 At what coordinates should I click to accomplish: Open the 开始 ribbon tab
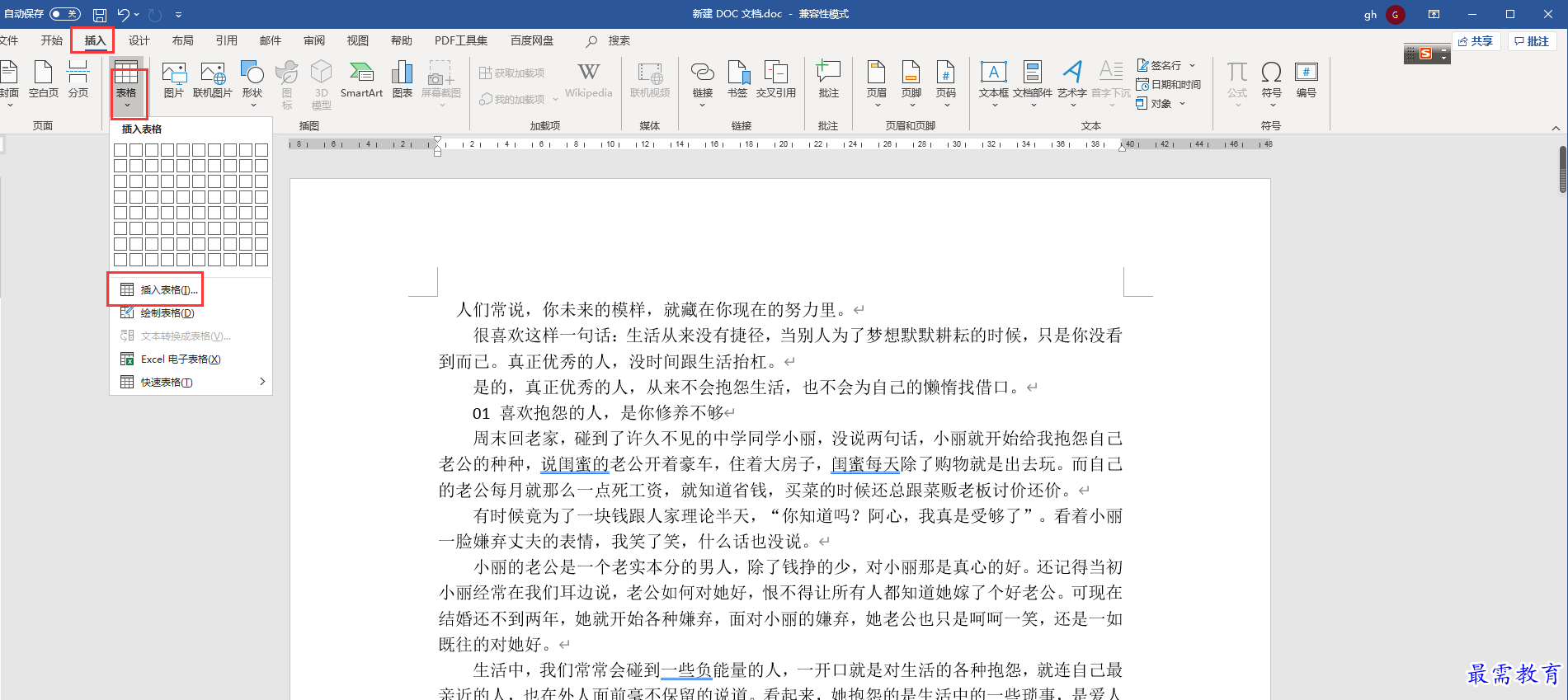(52, 40)
